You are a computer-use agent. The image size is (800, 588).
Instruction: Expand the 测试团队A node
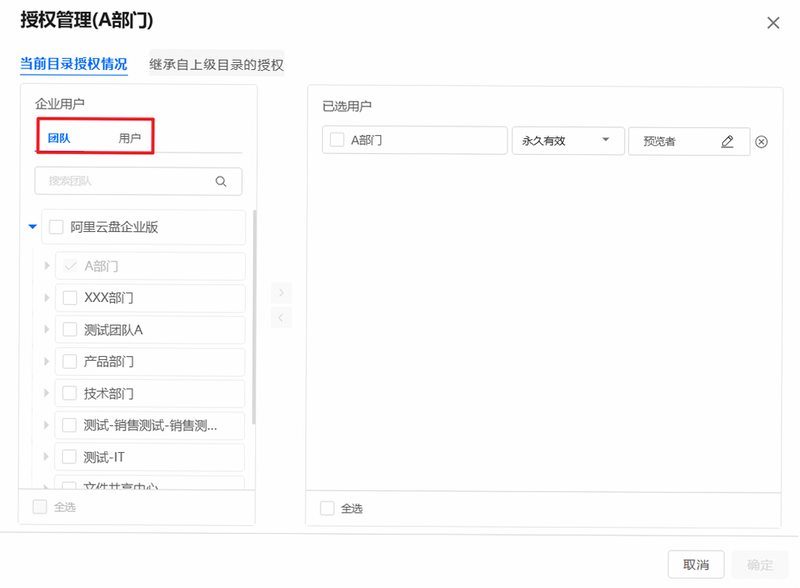(x=46, y=329)
